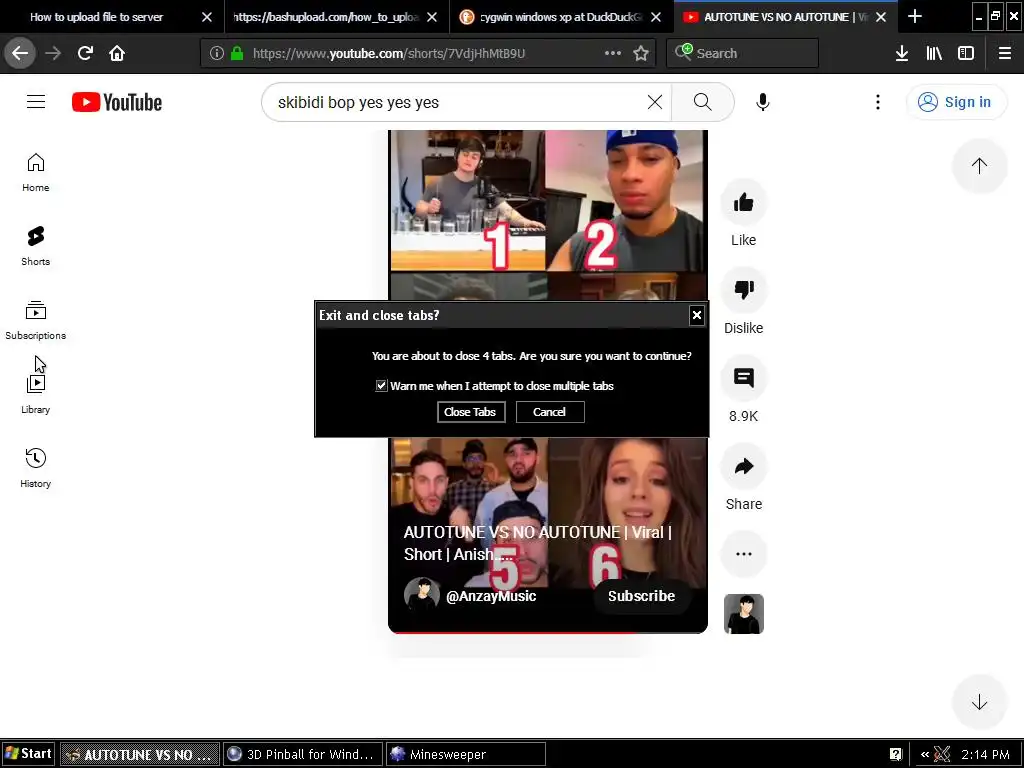The width and height of the screenshot is (1024, 768).
Task: Open Library in YouTube sidebar
Action: 35,394
